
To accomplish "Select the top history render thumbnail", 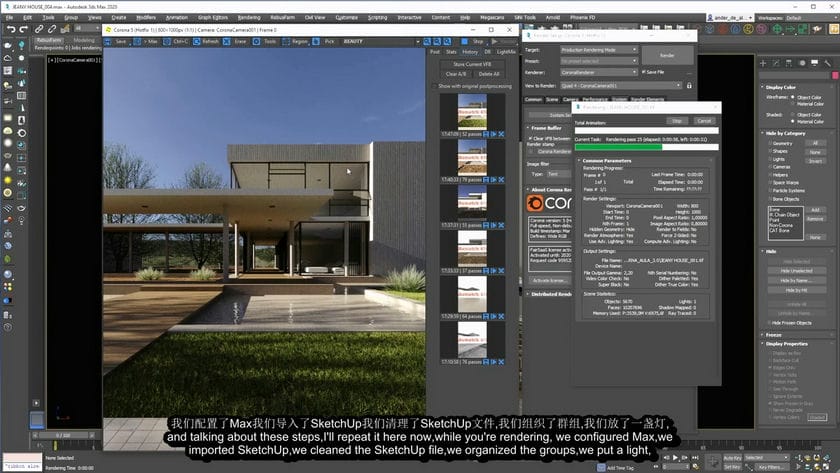I will pos(472,111).
